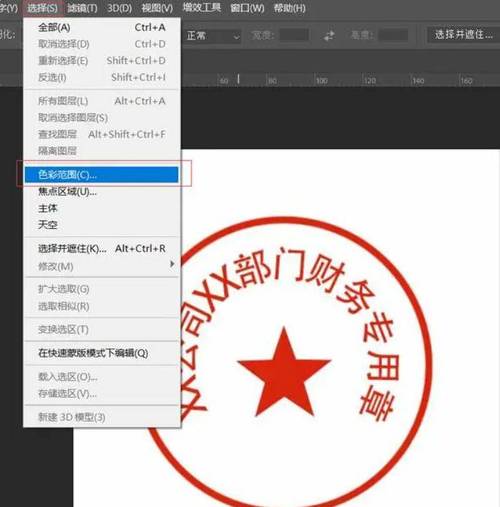Viewport: 500px width, 507px height.
Task: Select 主体 from the Select menu
Action: tap(102, 208)
